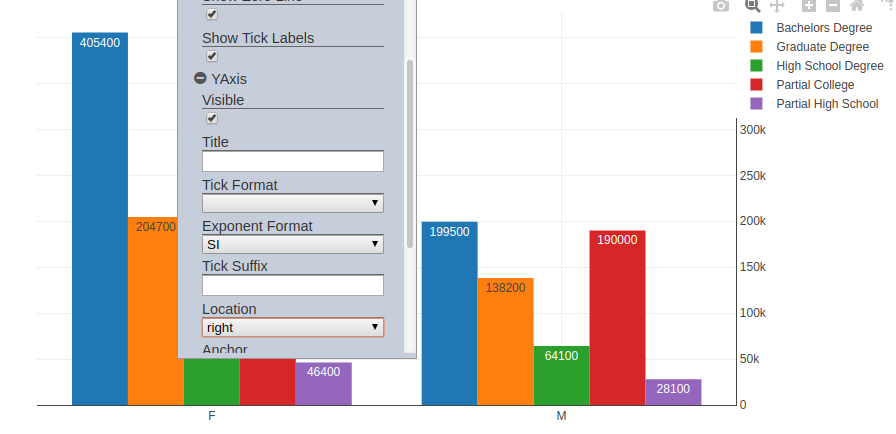Click the M category label on x-axis
This screenshot has width=896, height=434.
point(561,416)
